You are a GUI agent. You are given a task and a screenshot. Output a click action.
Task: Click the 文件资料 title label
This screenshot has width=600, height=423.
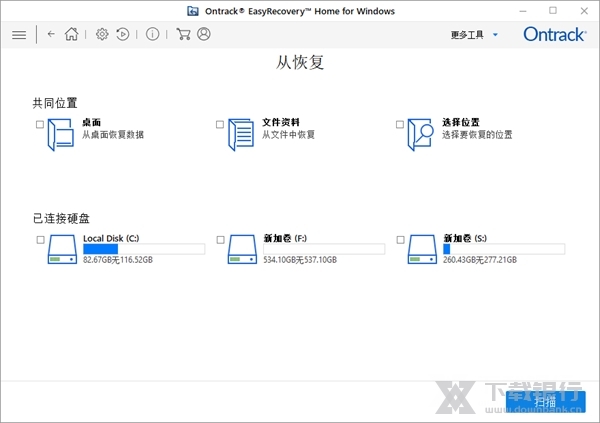(280, 122)
